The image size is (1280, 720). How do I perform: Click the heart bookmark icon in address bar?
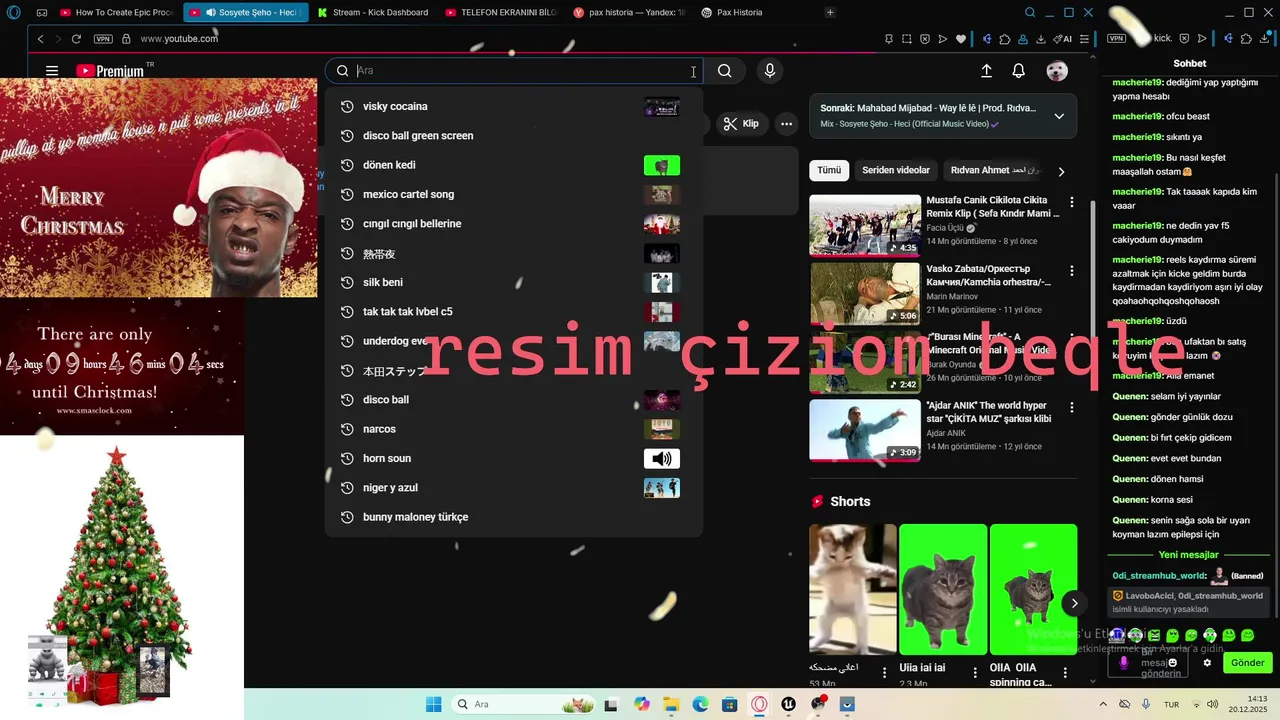pyautogui.click(x=961, y=39)
